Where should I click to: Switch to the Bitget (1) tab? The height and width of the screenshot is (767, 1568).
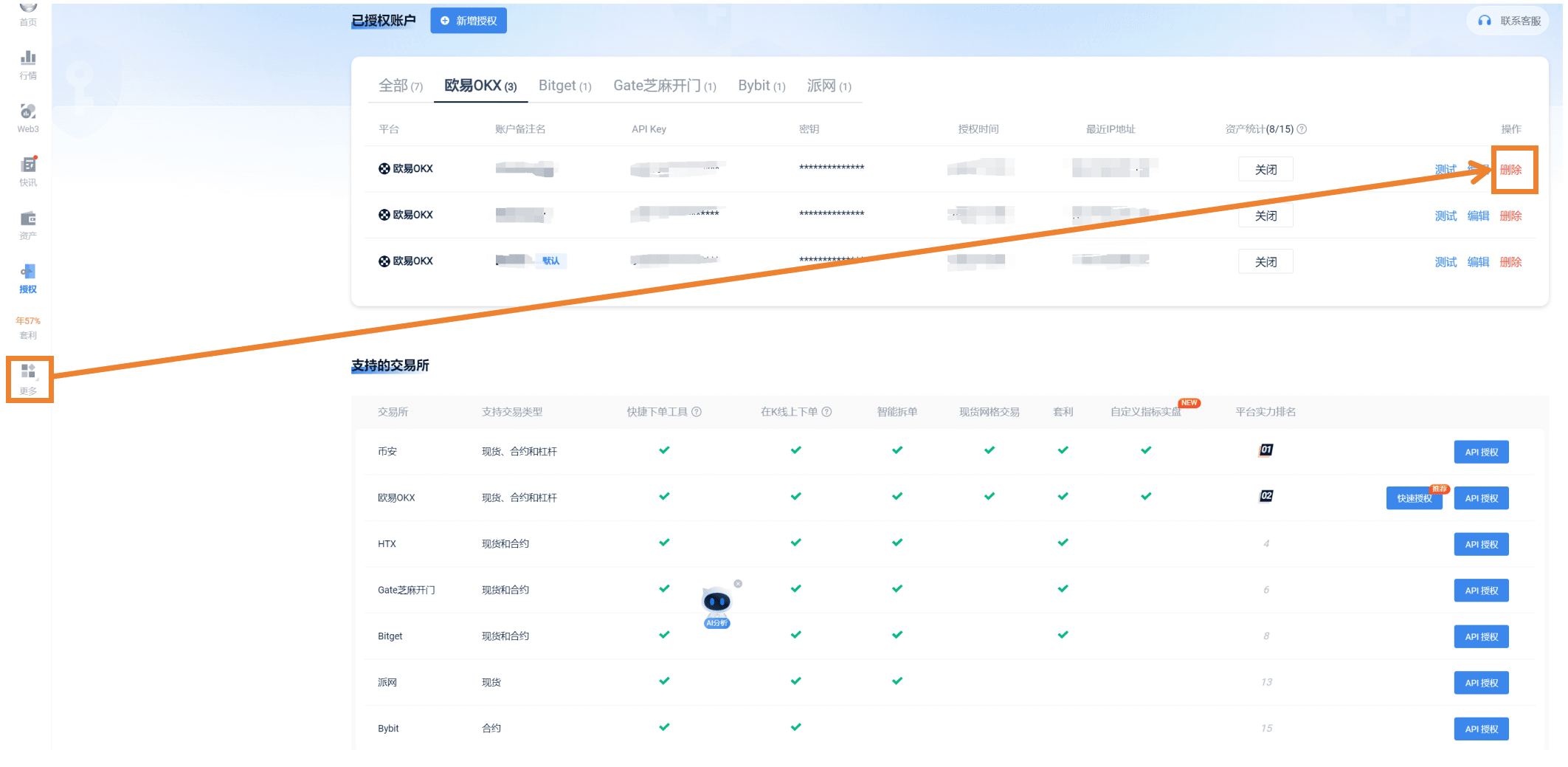[x=565, y=86]
